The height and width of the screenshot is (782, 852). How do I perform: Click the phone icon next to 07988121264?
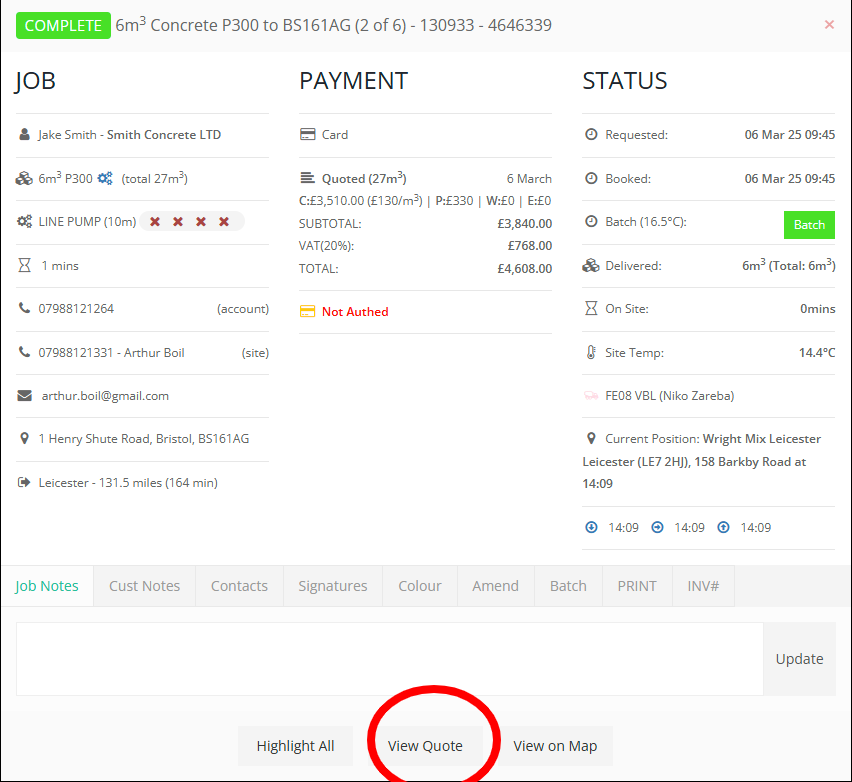click(24, 308)
